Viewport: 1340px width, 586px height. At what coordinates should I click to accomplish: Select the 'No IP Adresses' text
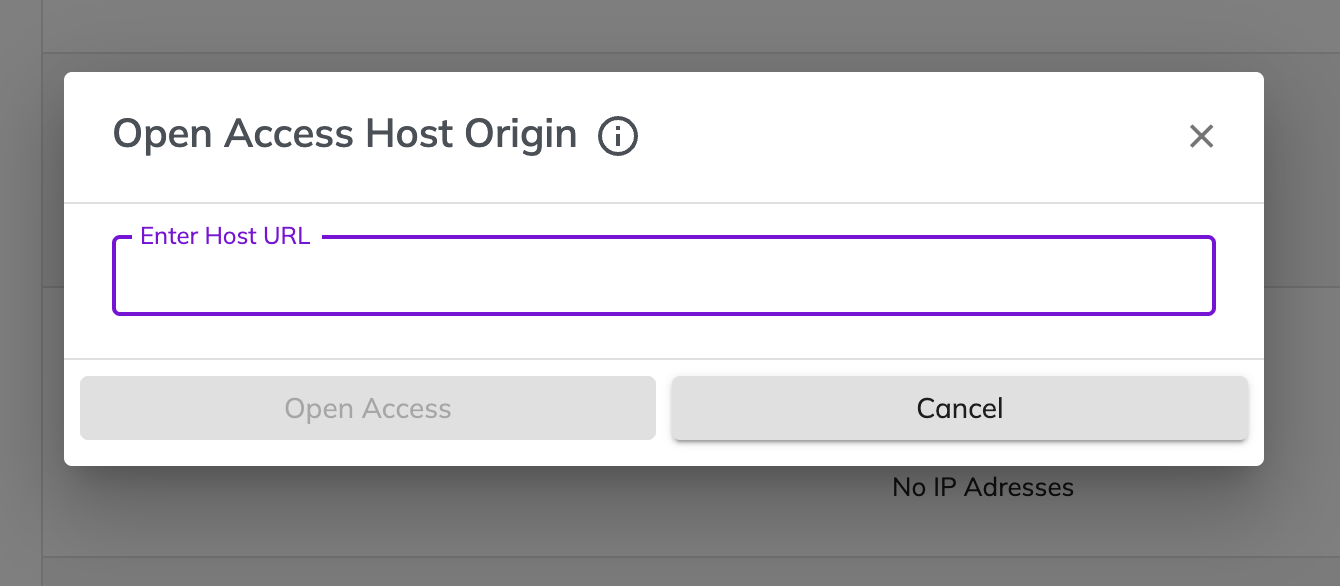click(x=983, y=488)
